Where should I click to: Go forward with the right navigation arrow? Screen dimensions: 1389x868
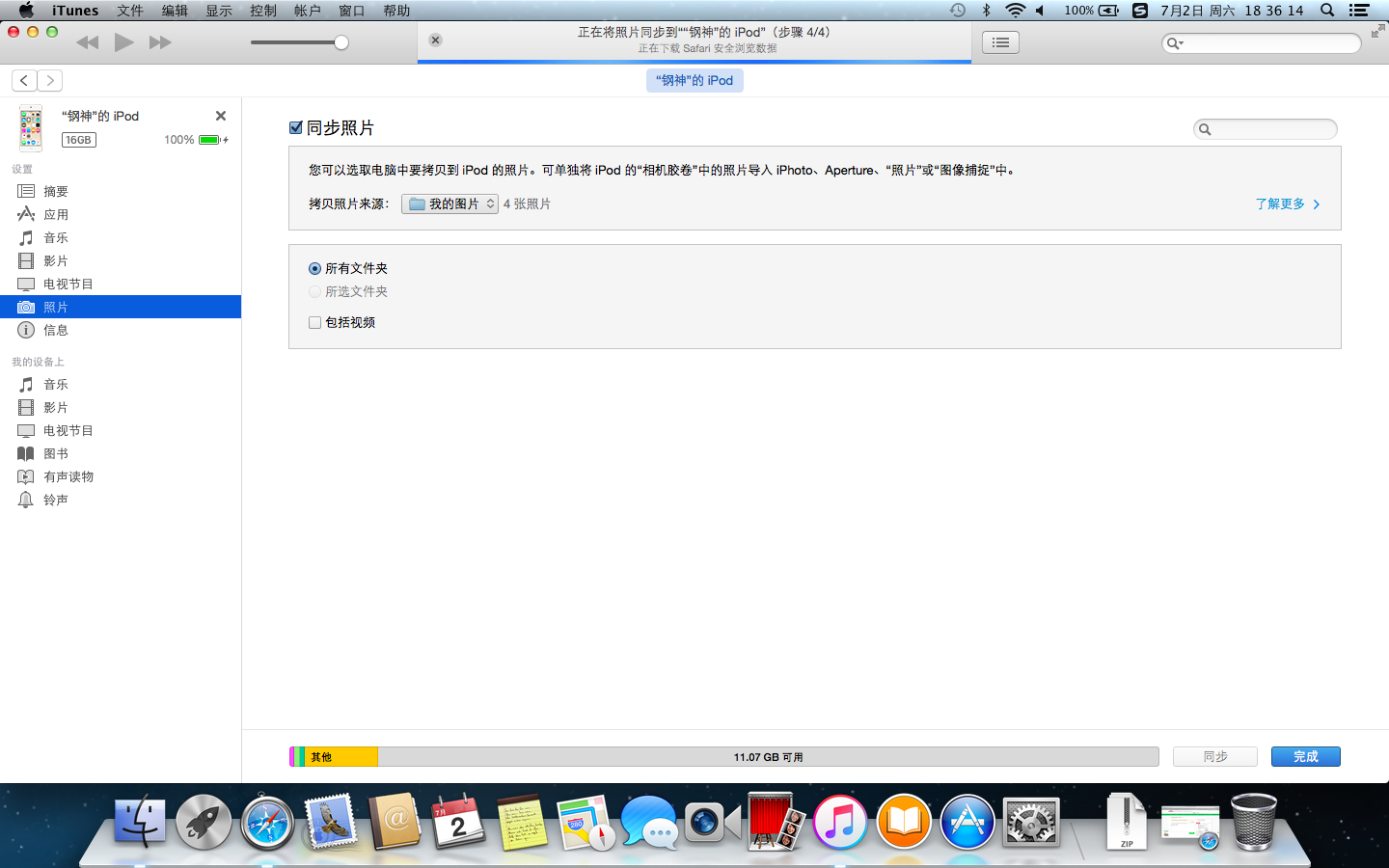pyautogui.click(x=50, y=81)
